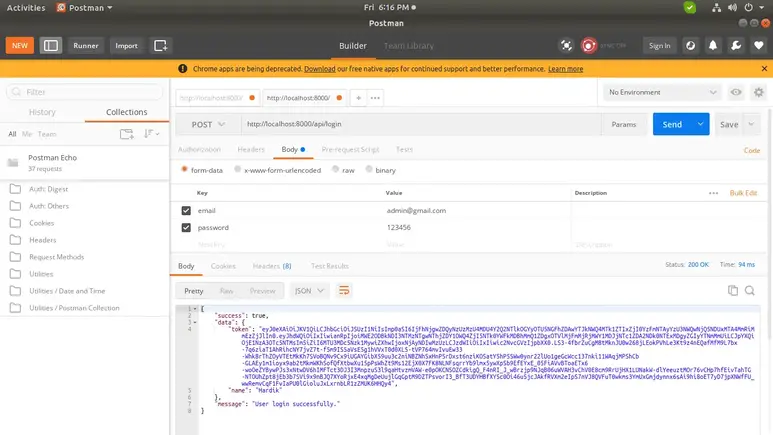Expand the No Environment dropdown

coord(661,92)
